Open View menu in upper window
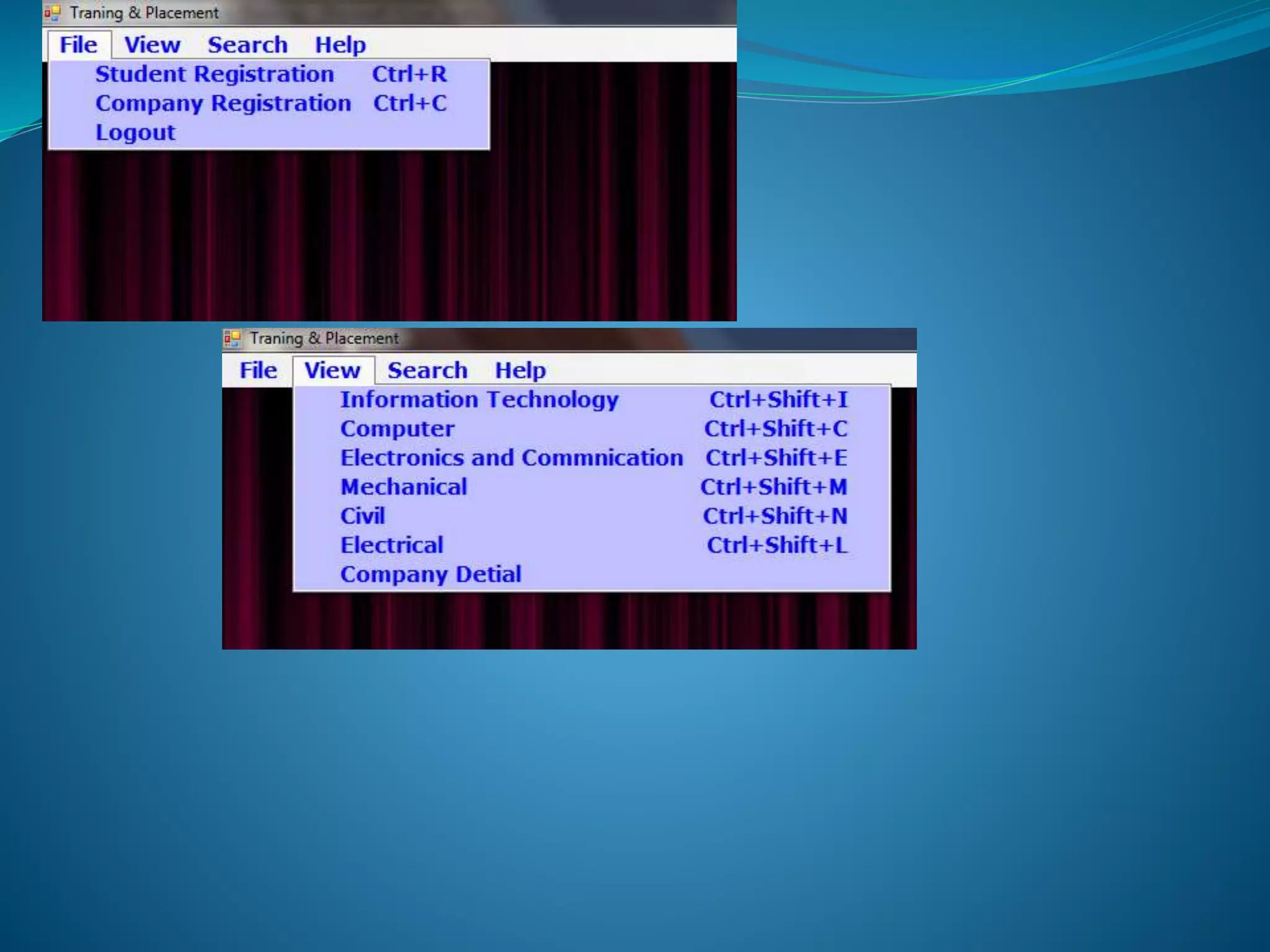 coord(152,45)
